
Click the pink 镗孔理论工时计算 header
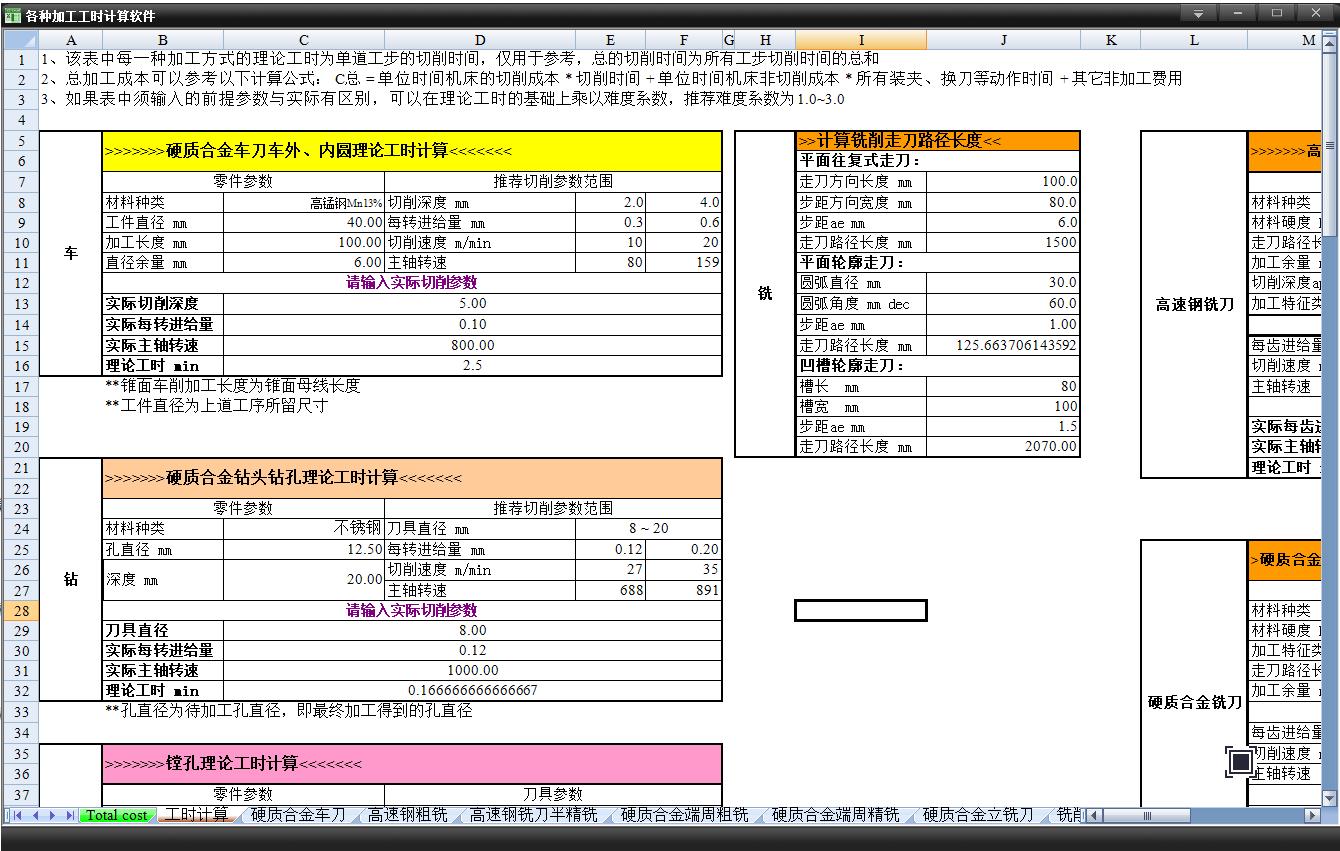(412, 764)
